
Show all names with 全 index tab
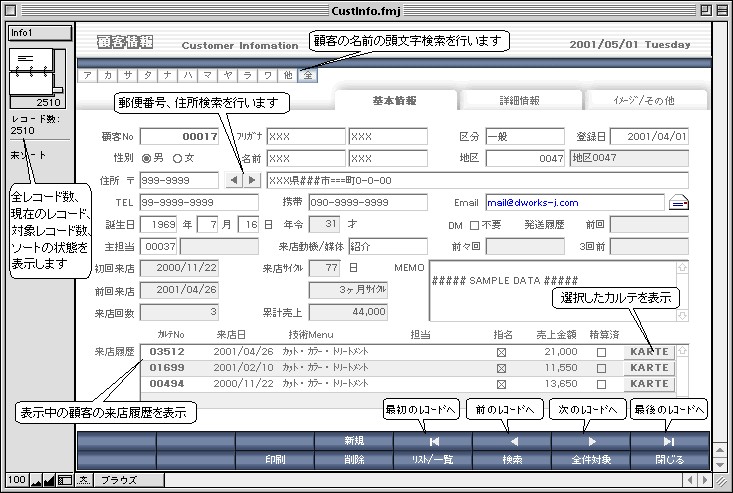[x=308, y=75]
